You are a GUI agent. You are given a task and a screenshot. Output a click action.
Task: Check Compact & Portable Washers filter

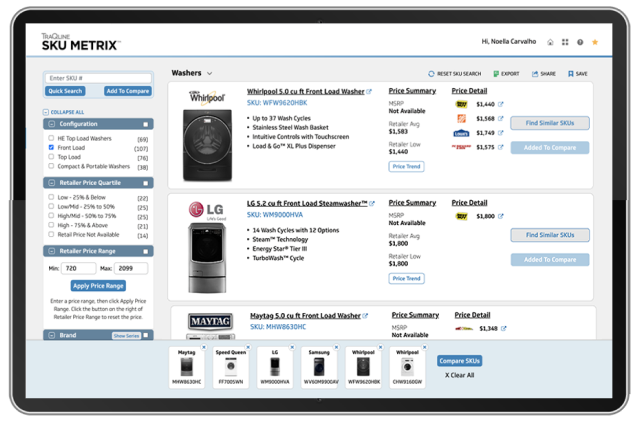[x=51, y=166]
